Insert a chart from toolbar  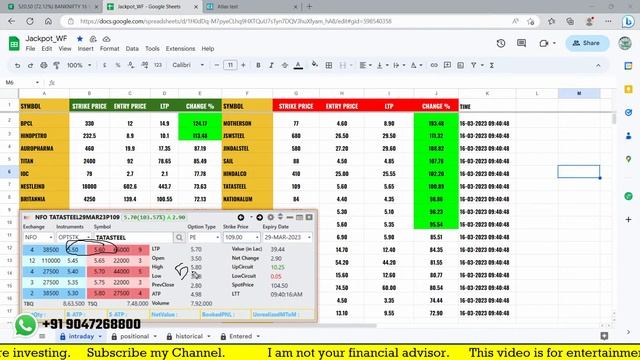pyautogui.click(x=460, y=65)
